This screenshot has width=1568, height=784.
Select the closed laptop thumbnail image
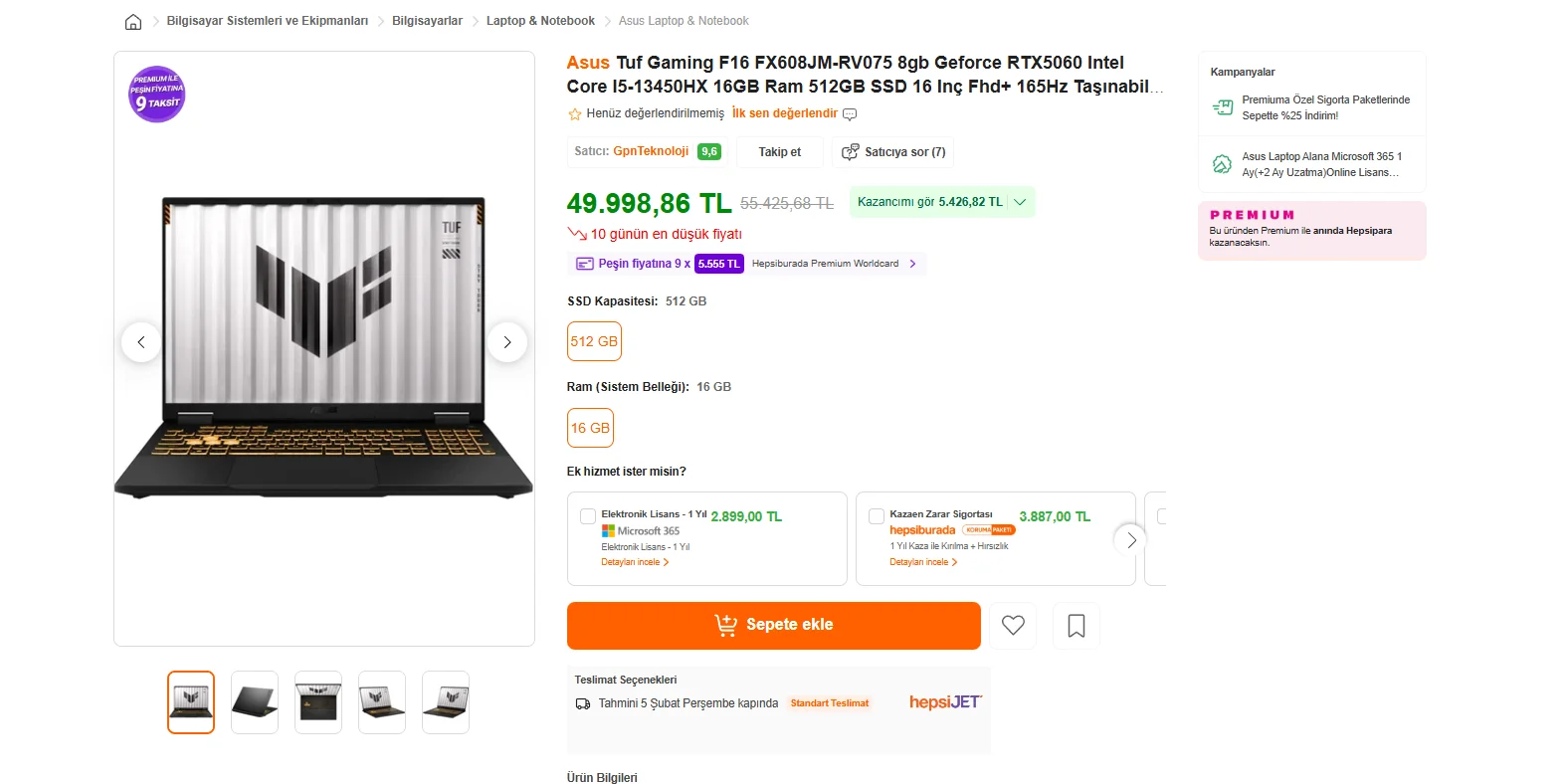tap(255, 702)
